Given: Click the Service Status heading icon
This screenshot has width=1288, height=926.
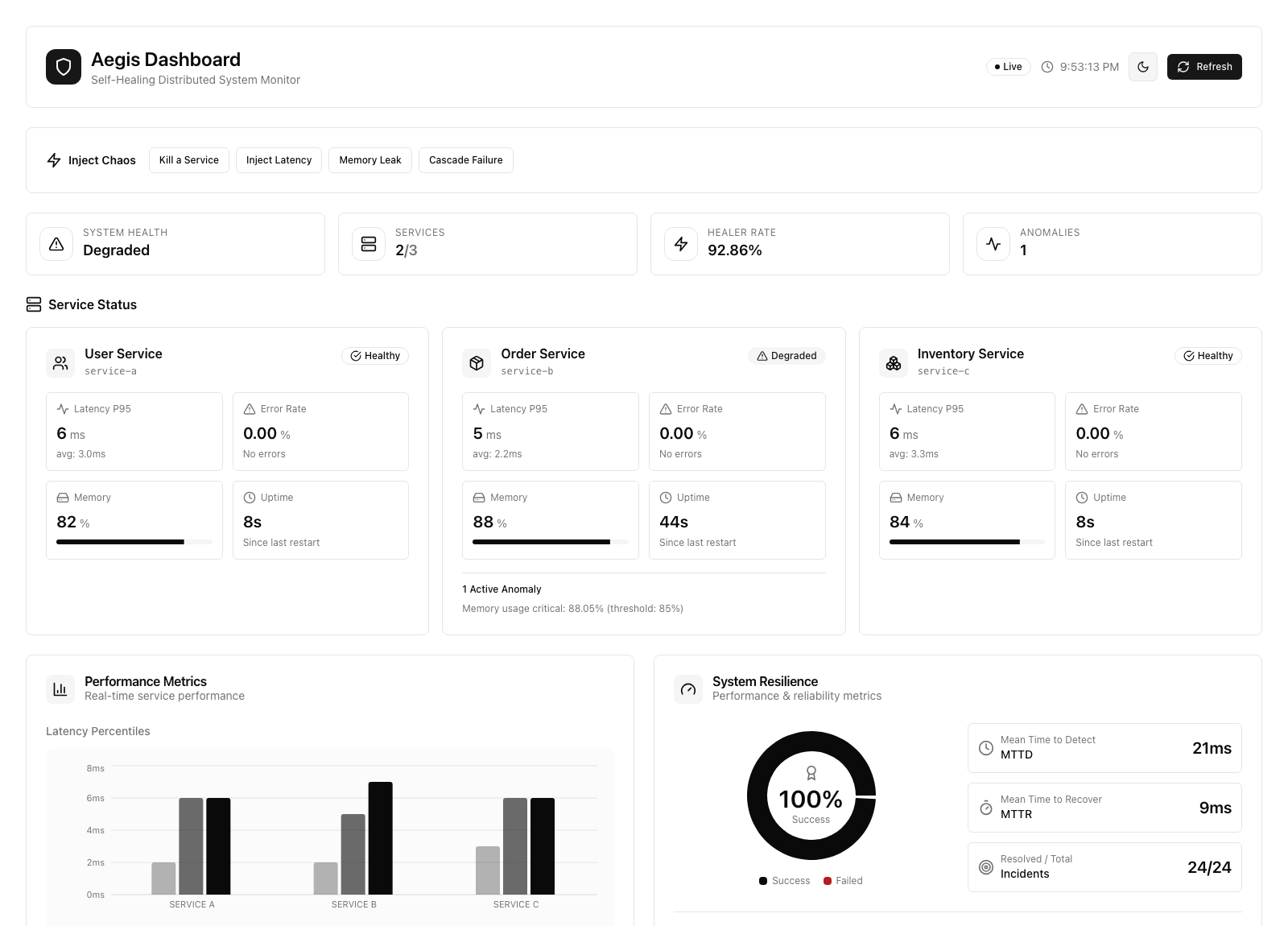Looking at the screenshot, I should point(34,304).
